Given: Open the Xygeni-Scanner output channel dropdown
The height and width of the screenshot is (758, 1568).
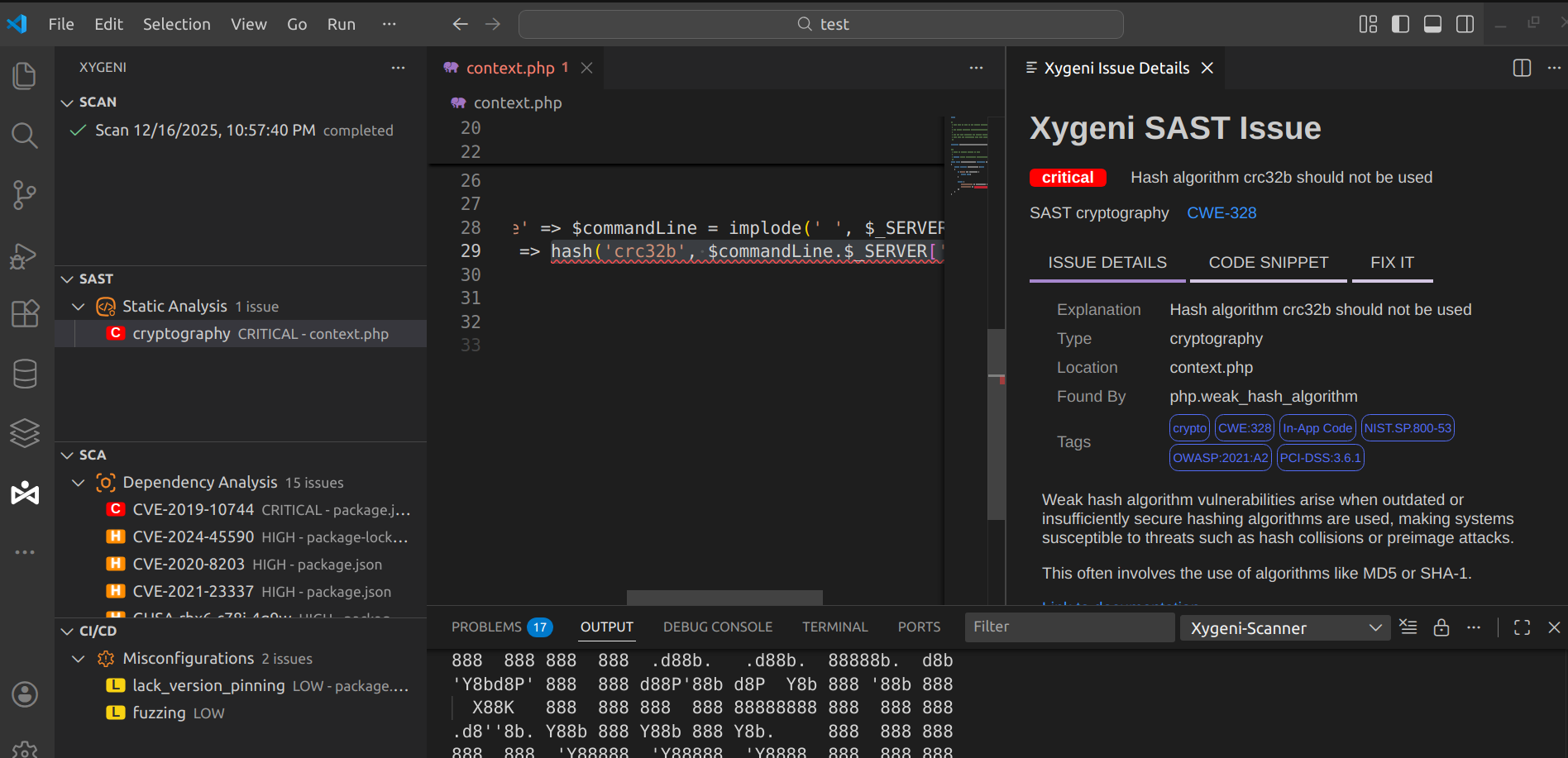Looking at the screenshot, I should point(1284,628).
